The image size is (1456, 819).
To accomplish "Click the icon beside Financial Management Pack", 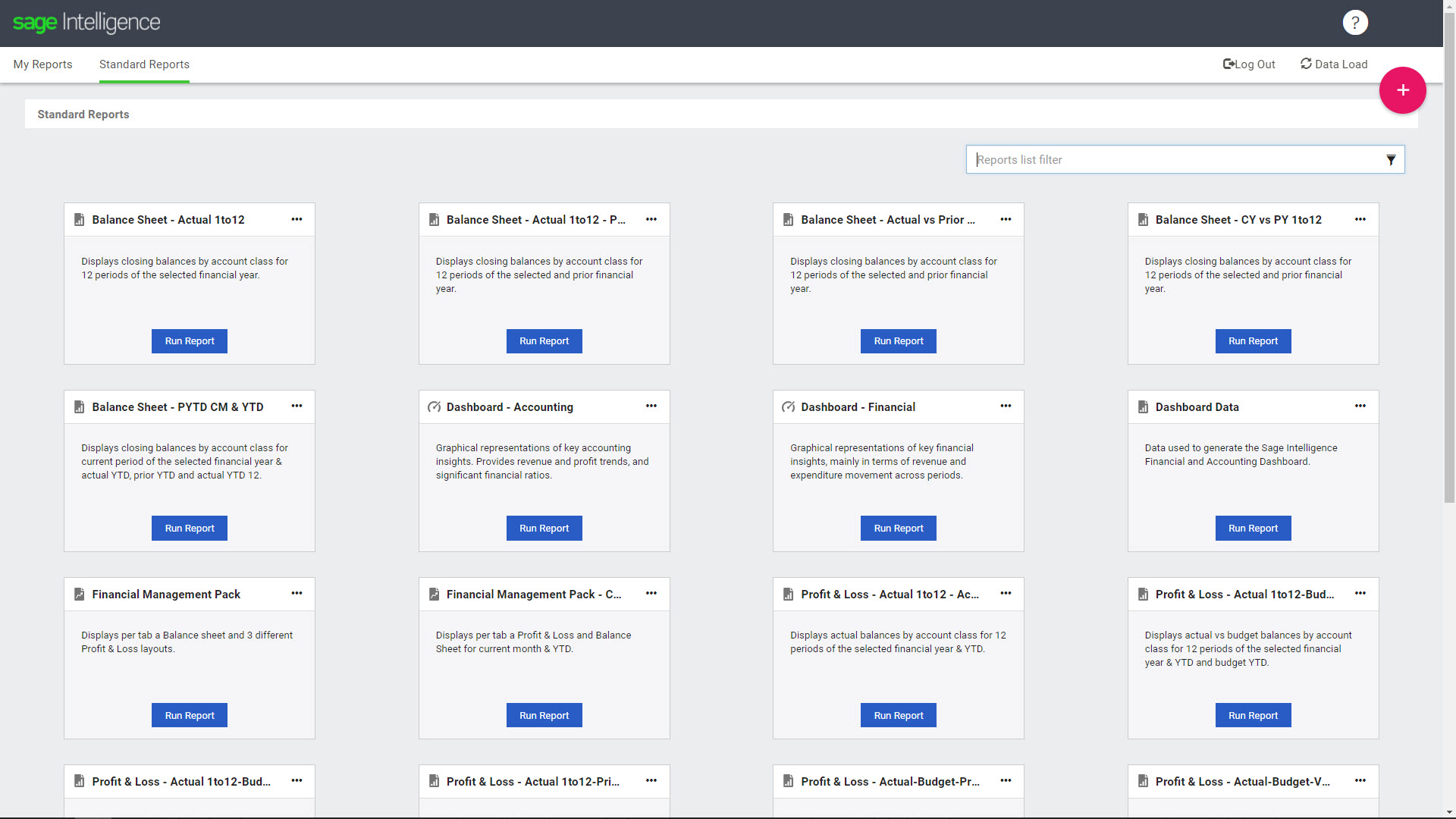I will (x=79, y=595).
